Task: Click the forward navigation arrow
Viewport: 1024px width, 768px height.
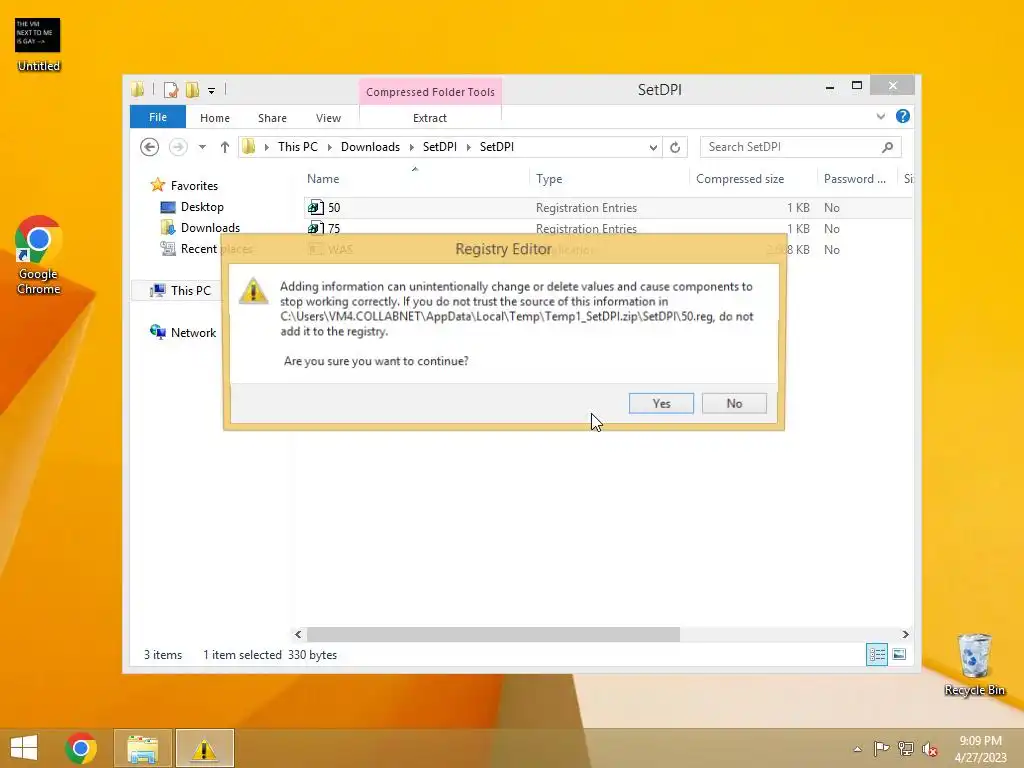Action: coord(178,147)
